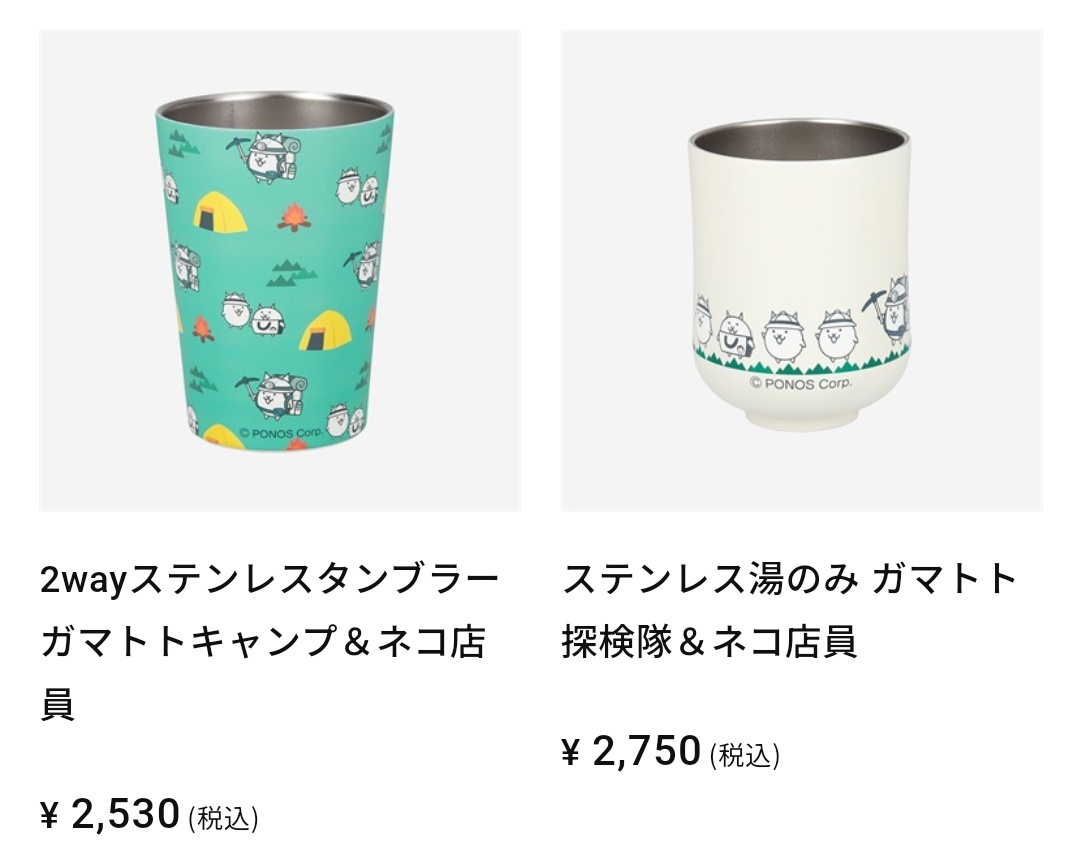Click 税込 label beside the 2,750 price
The height and width of the screenshot is (865, 1080).
pos(744,755)
